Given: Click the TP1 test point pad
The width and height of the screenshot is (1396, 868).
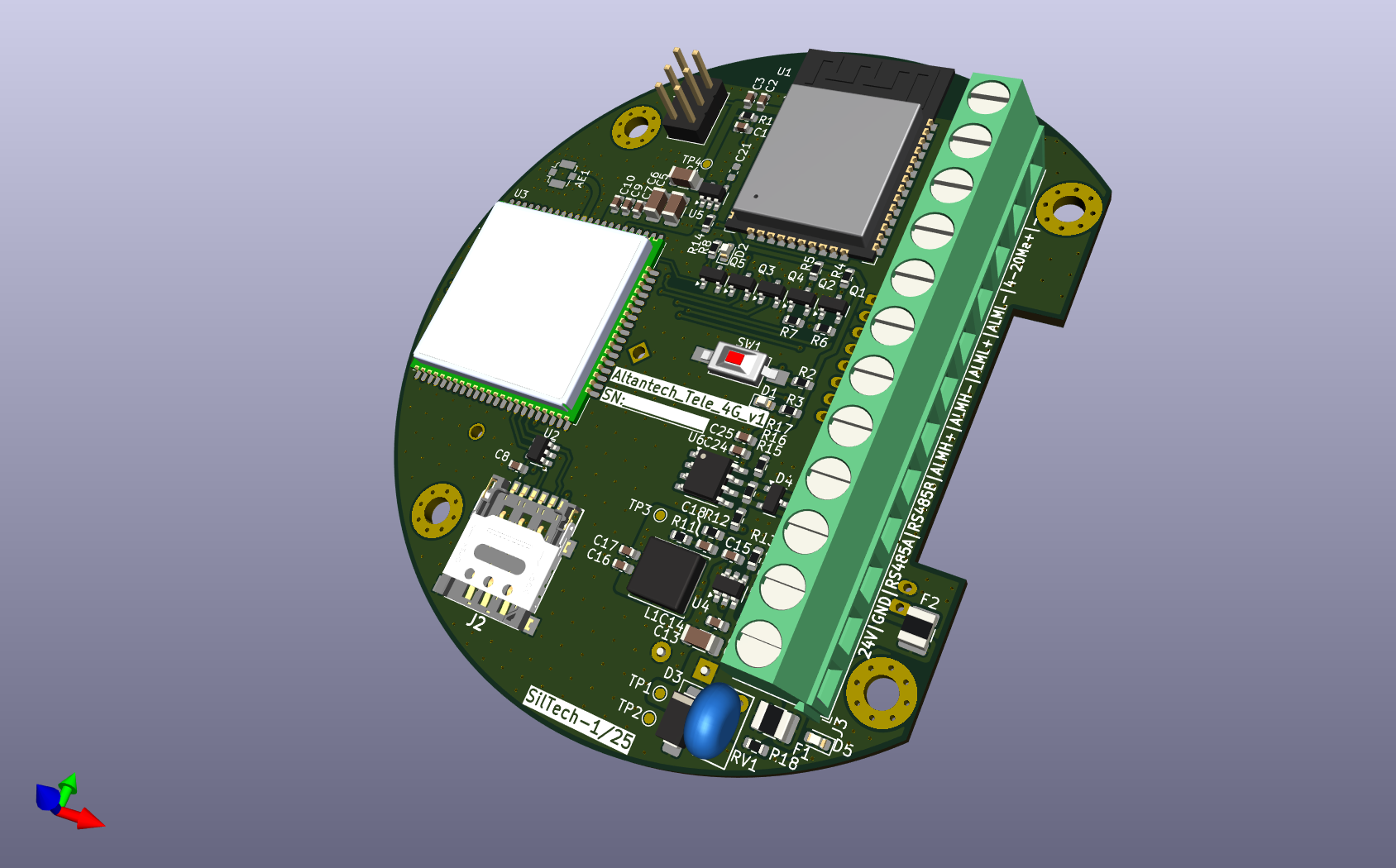Looking at the screenshot, I should click(x=660, y=692).
